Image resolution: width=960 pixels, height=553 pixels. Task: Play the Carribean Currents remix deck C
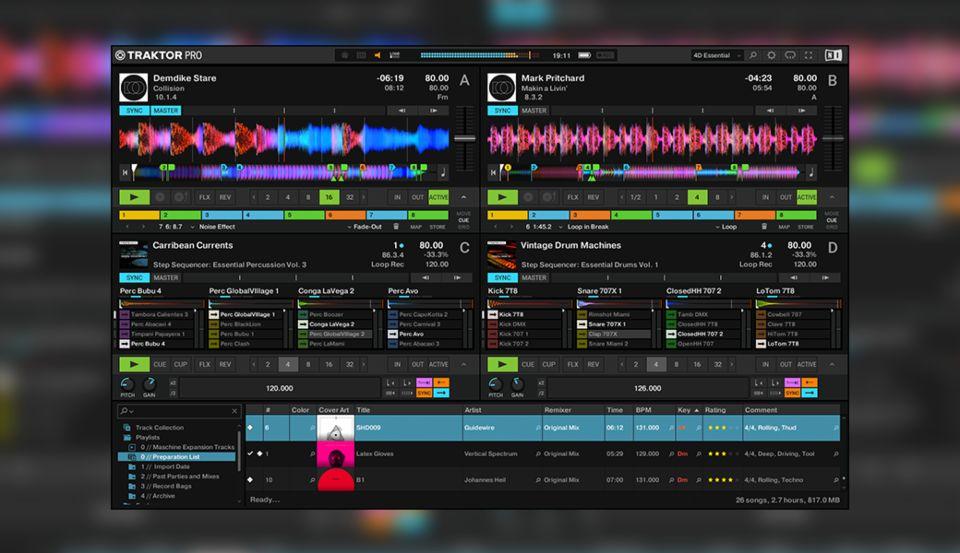[x=134, y=364]
